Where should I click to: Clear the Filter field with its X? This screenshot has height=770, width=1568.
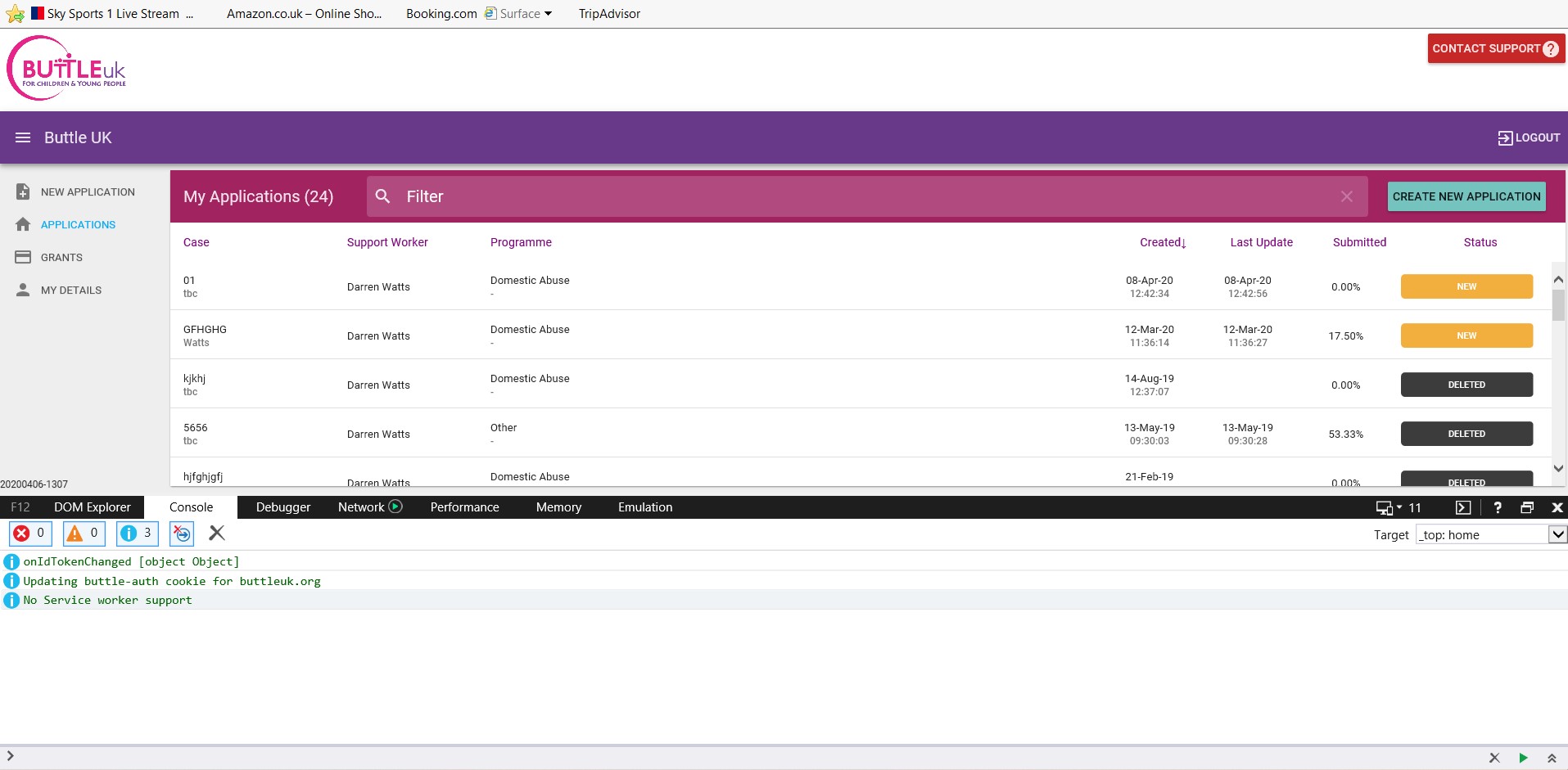1347,196
